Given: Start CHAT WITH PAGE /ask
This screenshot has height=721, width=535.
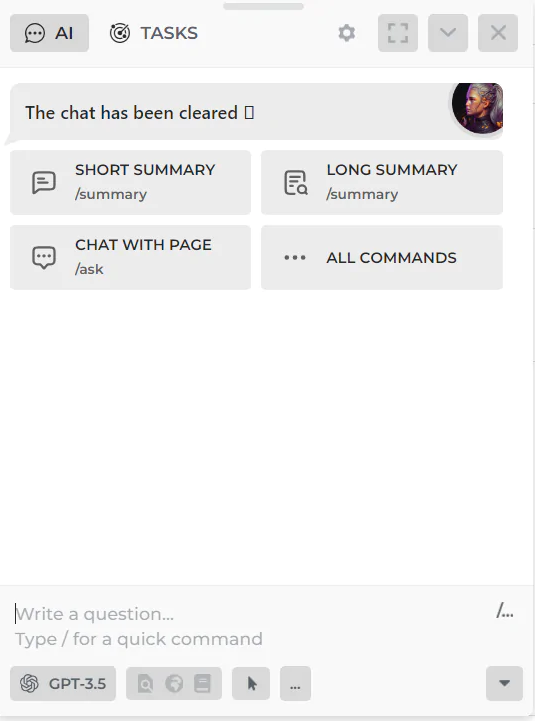Looking at the screenshot, I should click(131, 257).
